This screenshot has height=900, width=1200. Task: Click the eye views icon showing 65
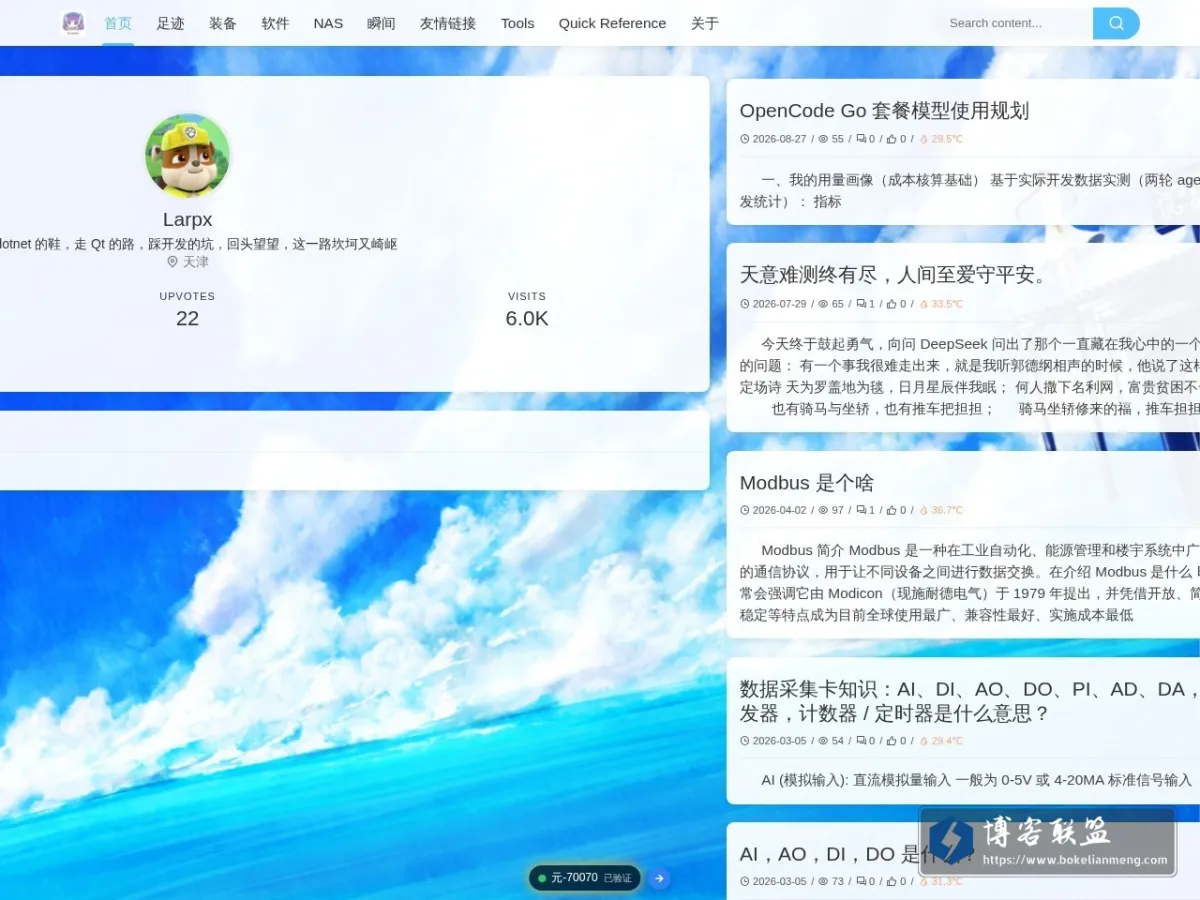coord(823,304)
